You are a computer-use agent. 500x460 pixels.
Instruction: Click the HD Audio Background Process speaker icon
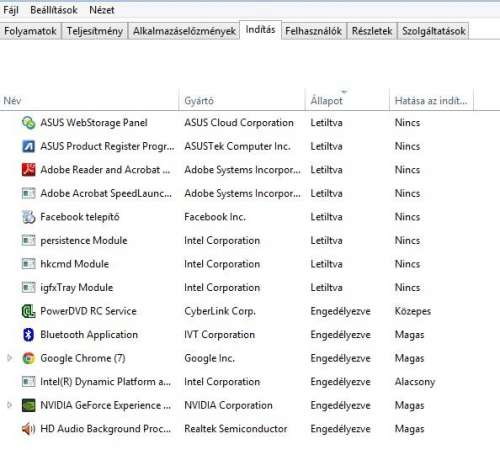click(28, 429)
